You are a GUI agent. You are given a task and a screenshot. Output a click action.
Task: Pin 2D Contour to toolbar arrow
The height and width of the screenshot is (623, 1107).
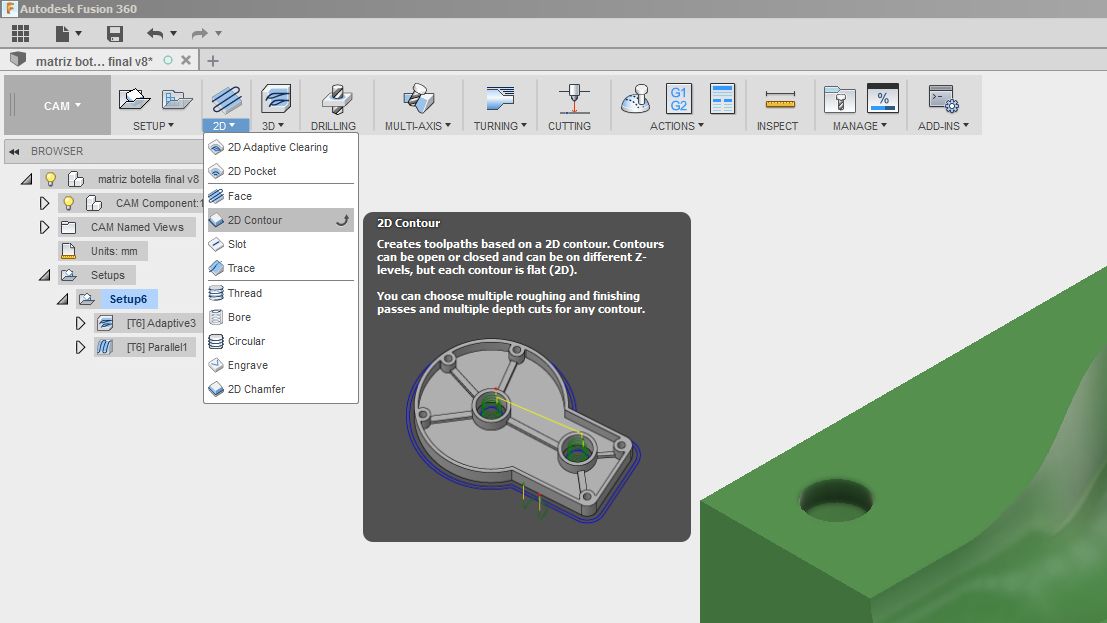(x=342, y=220)
